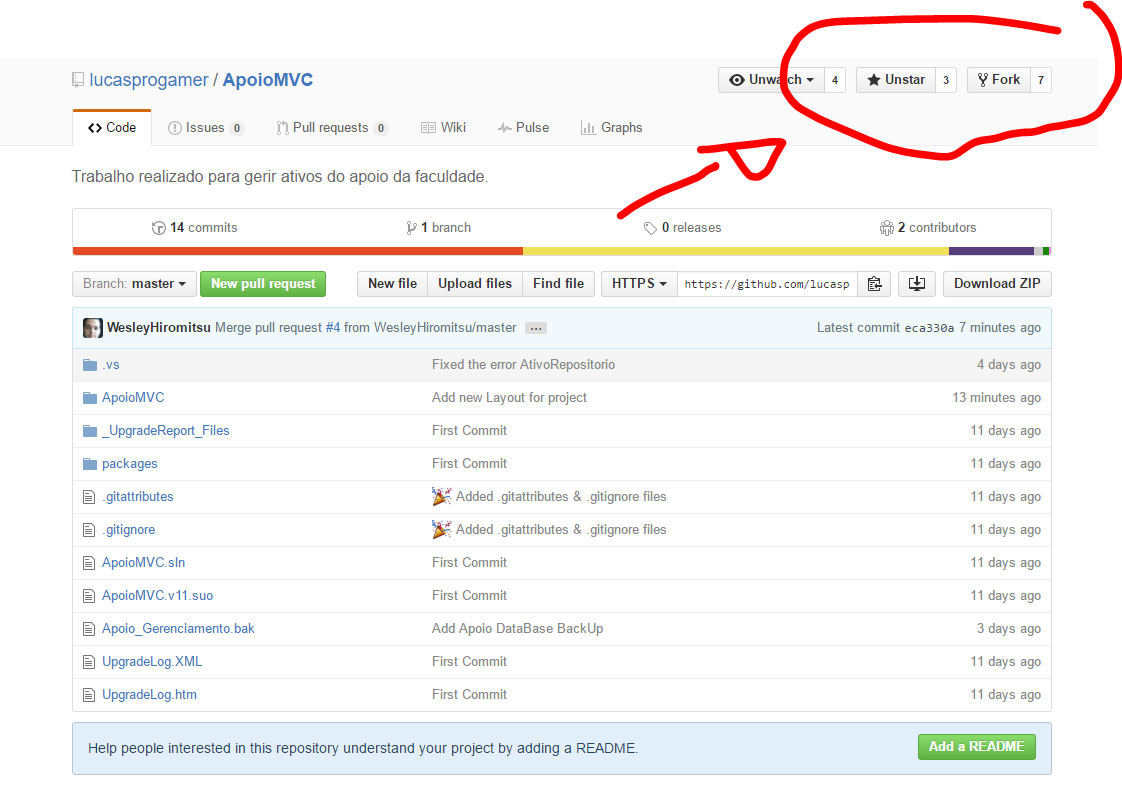1122x794 pixels.
Task: Click the clone URL text field
Action: 767,284
